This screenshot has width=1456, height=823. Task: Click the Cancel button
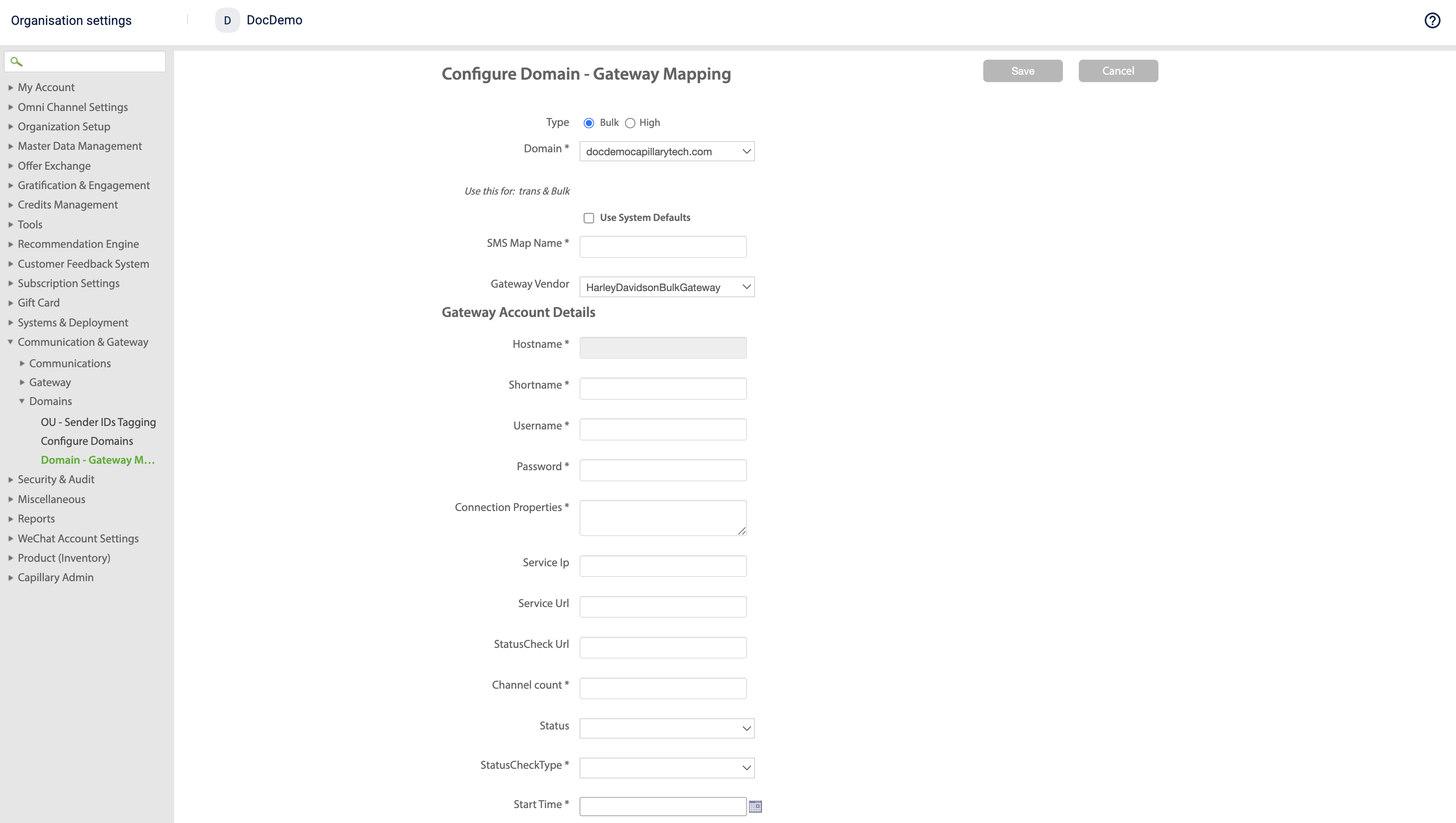[1118, 71]
